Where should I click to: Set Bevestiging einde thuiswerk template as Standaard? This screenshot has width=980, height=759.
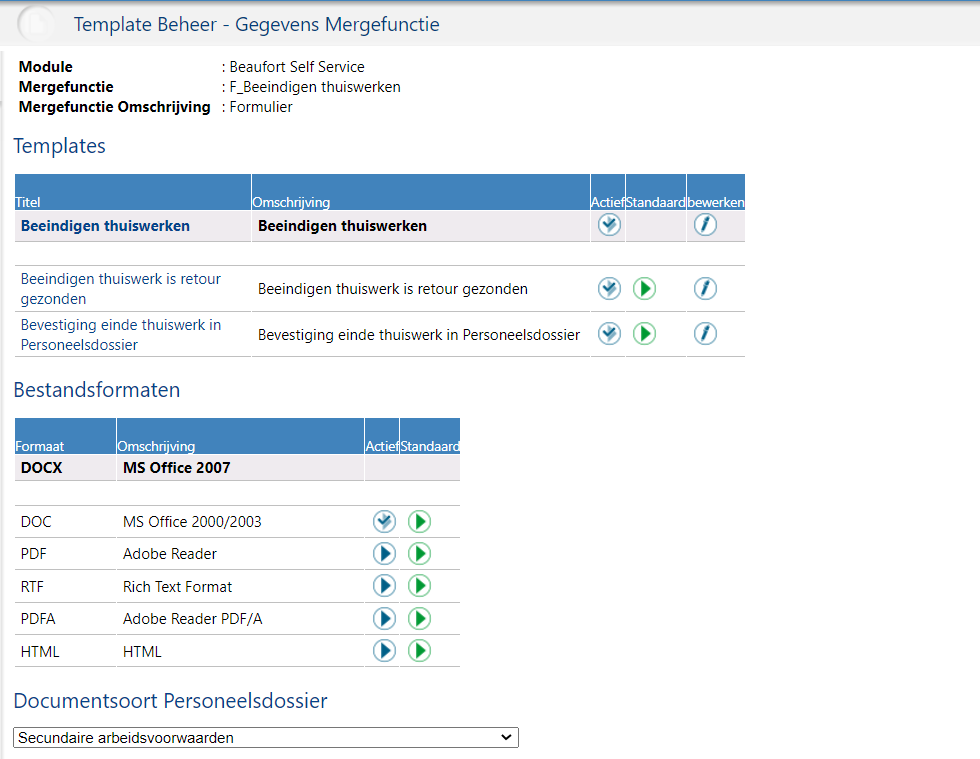tap(644, 334)
